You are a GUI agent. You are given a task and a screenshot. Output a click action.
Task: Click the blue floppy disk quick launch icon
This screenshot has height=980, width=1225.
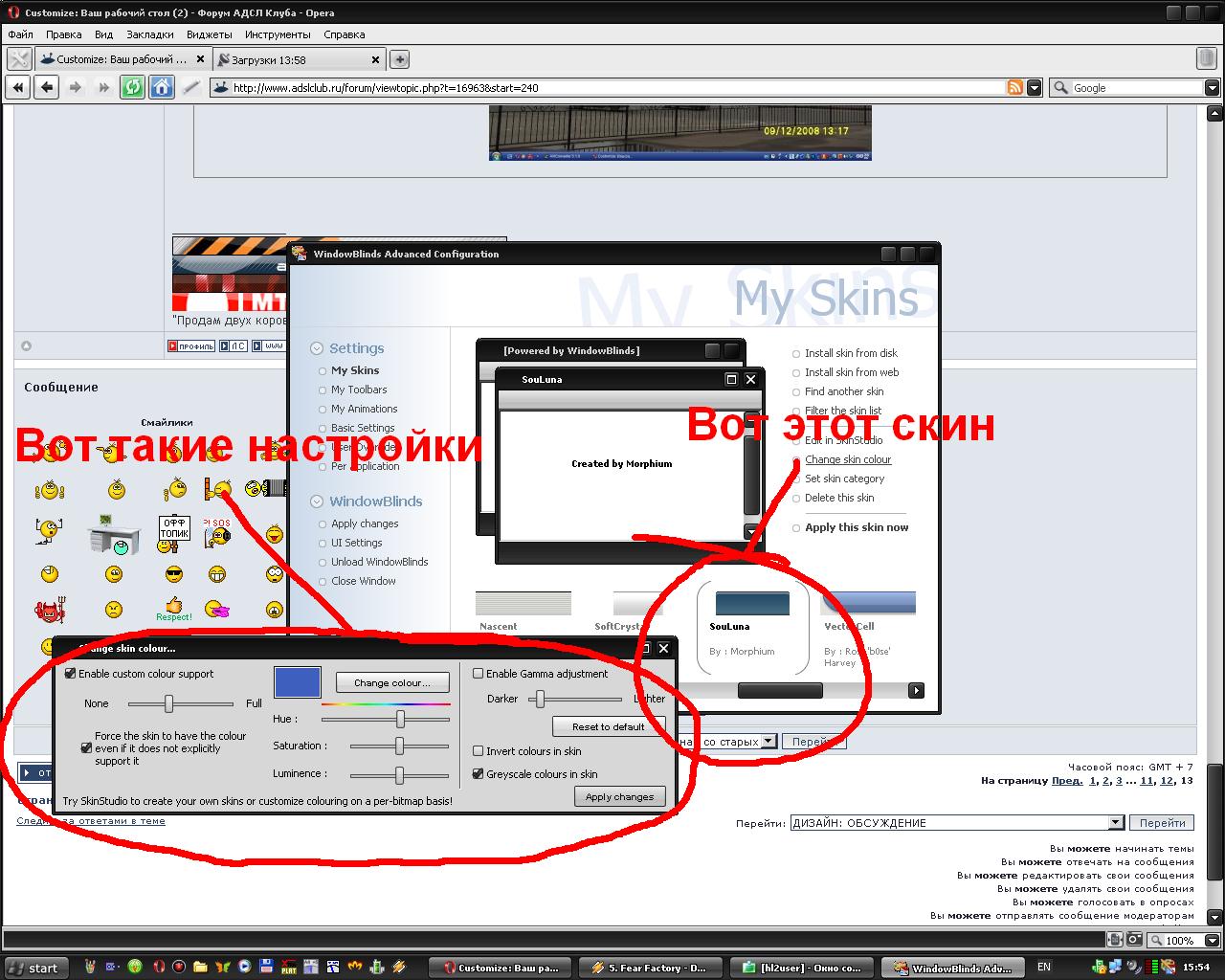[x=266, y=967]
